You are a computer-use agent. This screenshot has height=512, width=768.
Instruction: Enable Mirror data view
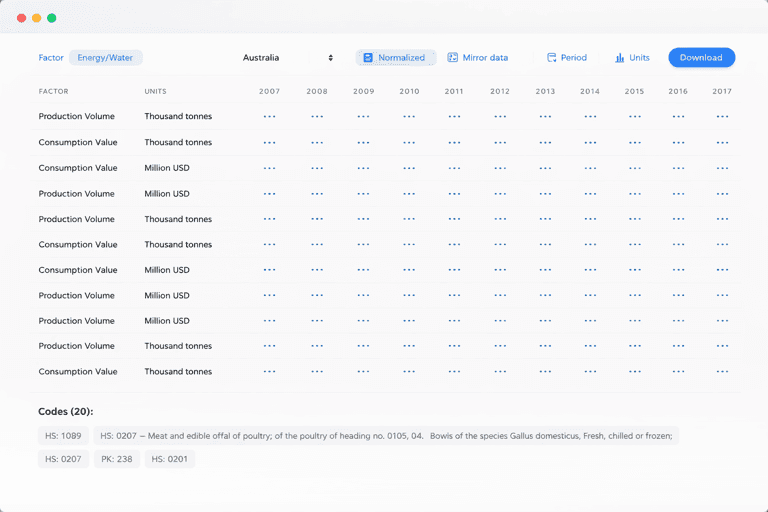478,58
